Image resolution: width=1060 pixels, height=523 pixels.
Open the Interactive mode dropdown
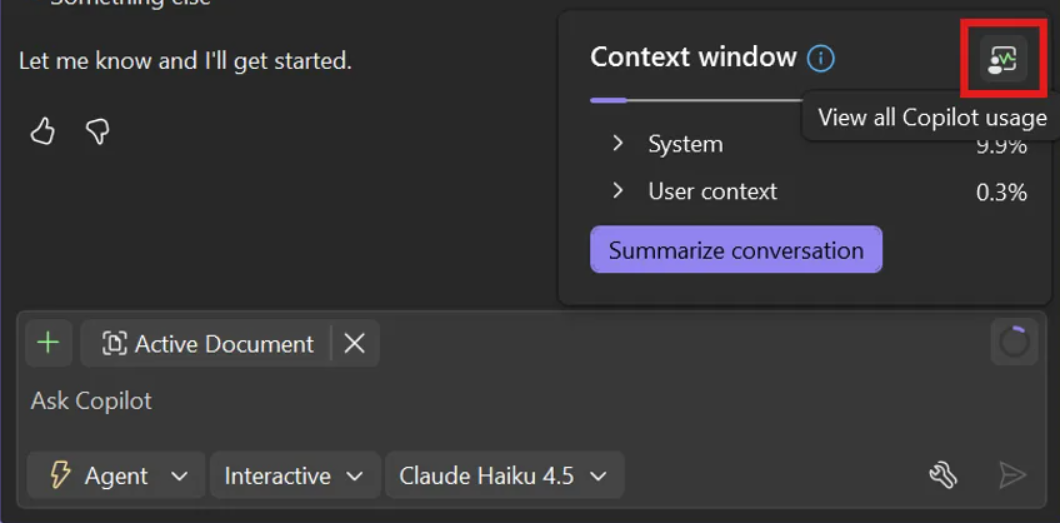click(x=295, y=476)
